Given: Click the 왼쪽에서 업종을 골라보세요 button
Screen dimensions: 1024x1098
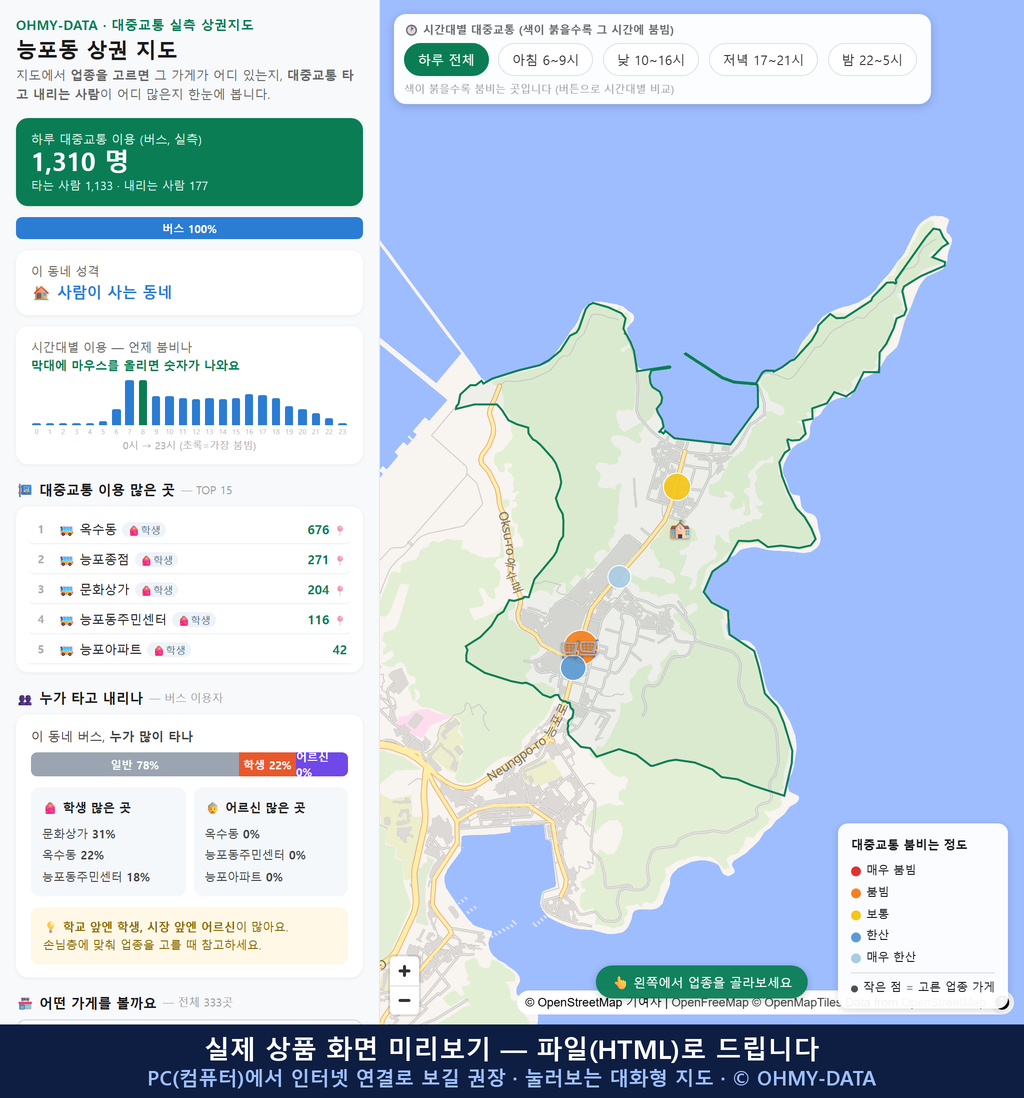Looking at the screenshot, I should [701, 982].
